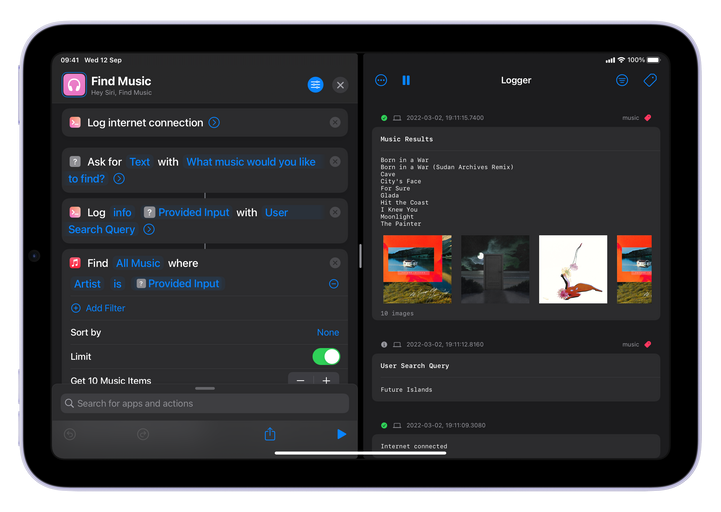
Task: Open the first album artwork thumbnail
Action: [x=417, y=269]
